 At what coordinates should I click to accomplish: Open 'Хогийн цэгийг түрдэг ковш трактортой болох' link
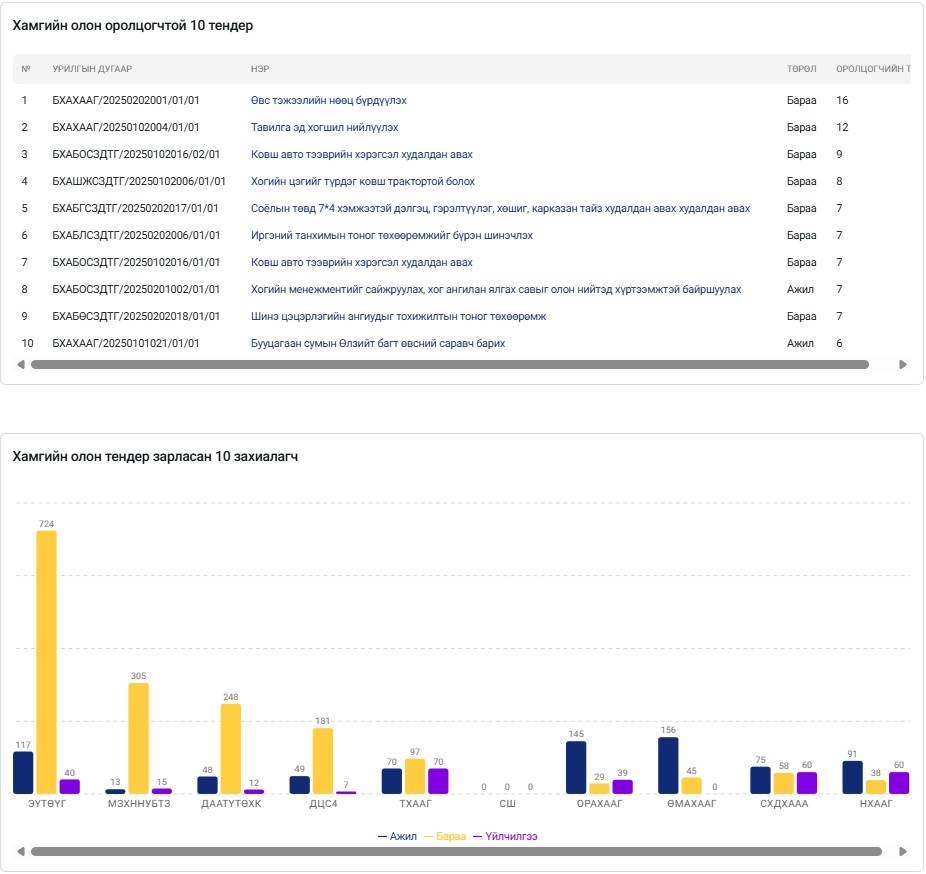[362, 182]
